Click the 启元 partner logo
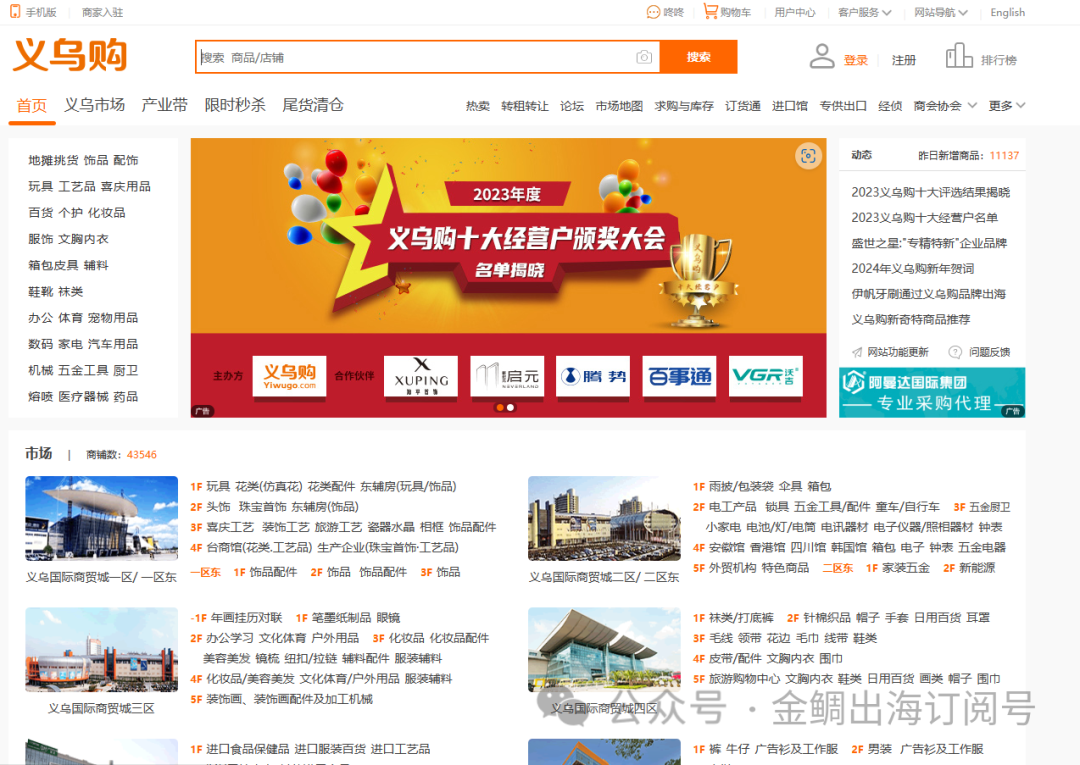This screenshot has height=765, width=1080. tap(507, 377)
